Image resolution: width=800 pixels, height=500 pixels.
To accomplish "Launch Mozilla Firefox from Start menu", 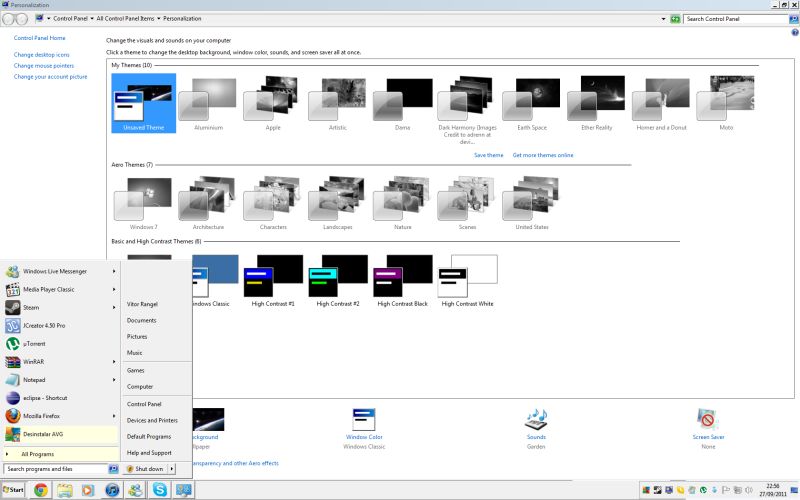I will tap(60, 416).
